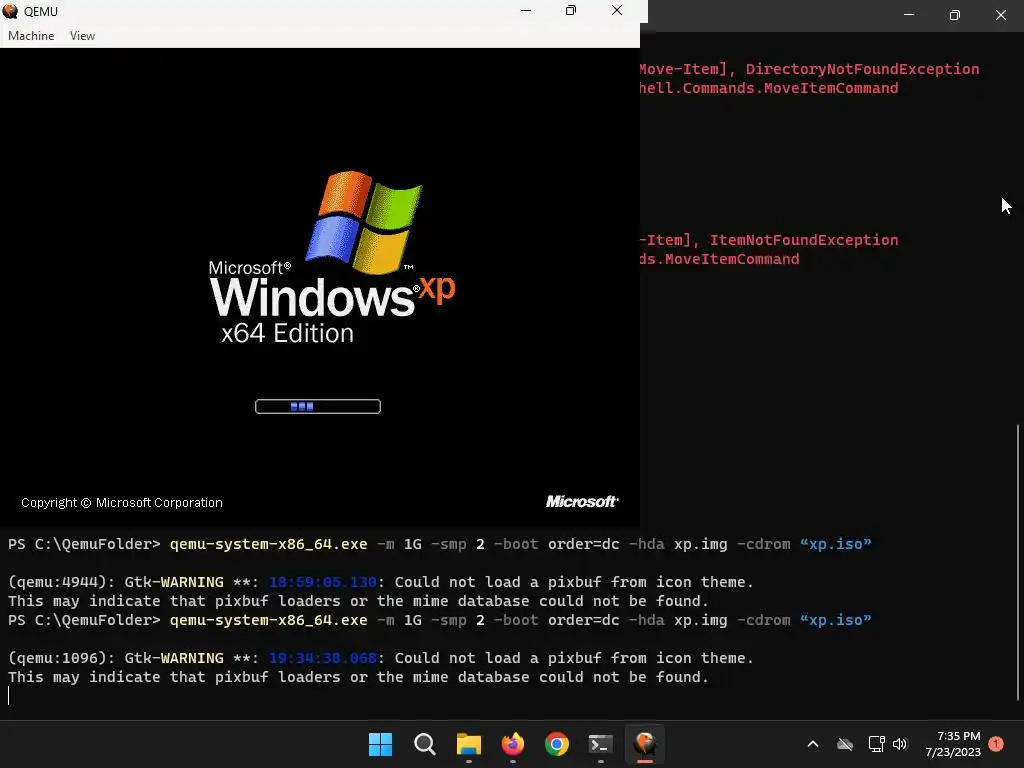Click the "hell.Commands.MoveItemCommand" error text
This screenshot has height=768, width=1024.
pos(769,88)
